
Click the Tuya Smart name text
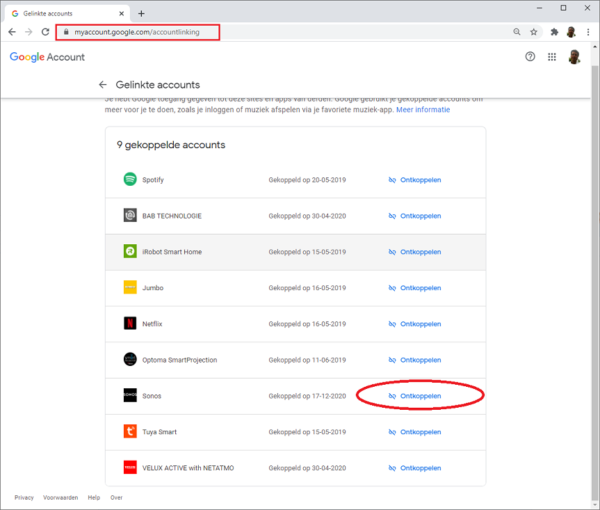[160, 432]
